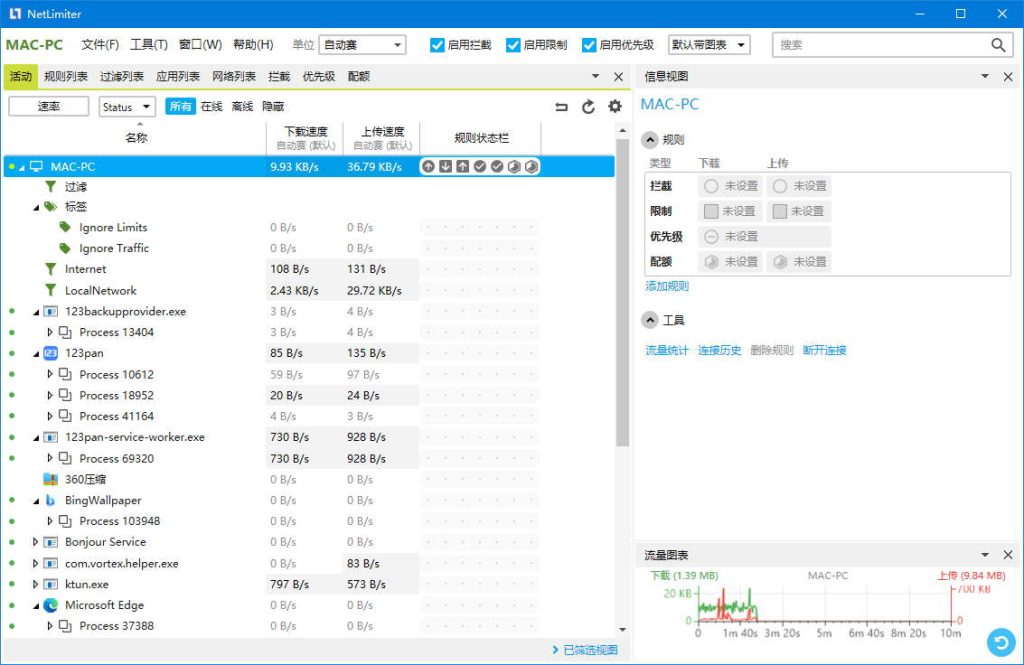Viewport: 1024px width, 665px height.
Task: Open the 文件(F) menu
Action: pyautogui.click(x=100, y=45)
